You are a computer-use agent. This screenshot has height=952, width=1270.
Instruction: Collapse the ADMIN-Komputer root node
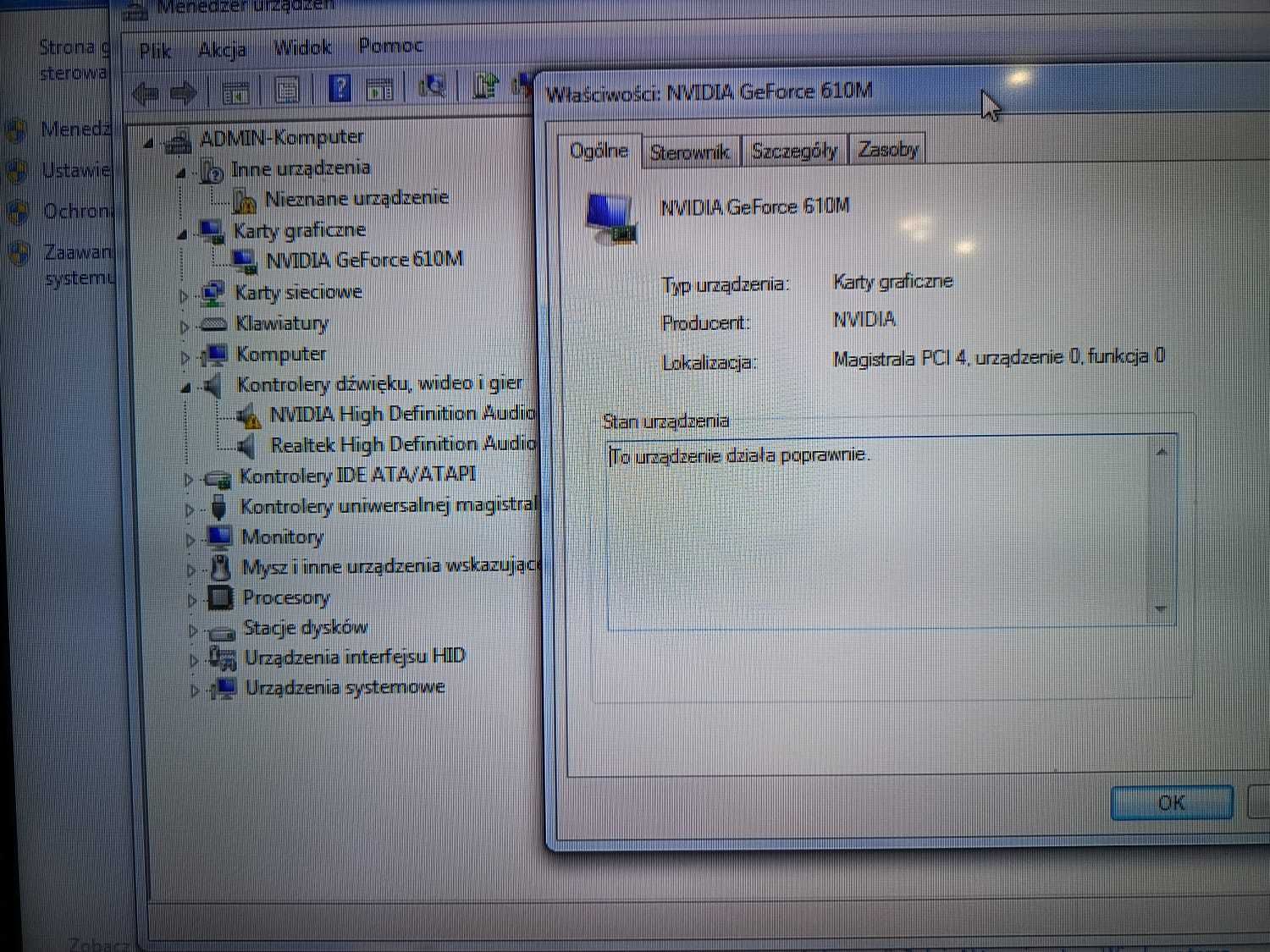[149, 143]
